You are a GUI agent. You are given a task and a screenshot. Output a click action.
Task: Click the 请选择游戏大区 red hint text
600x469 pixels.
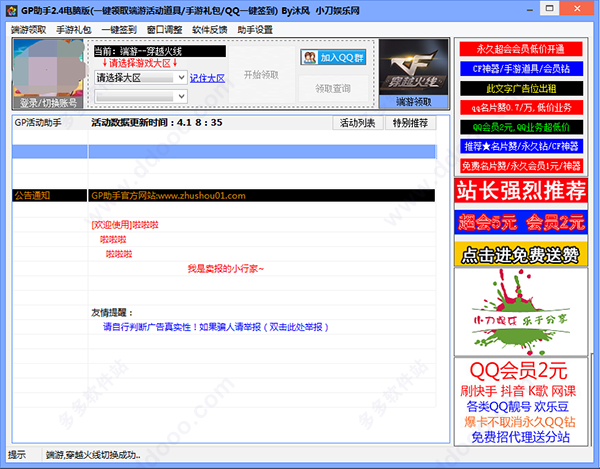(x=140, y=63)
